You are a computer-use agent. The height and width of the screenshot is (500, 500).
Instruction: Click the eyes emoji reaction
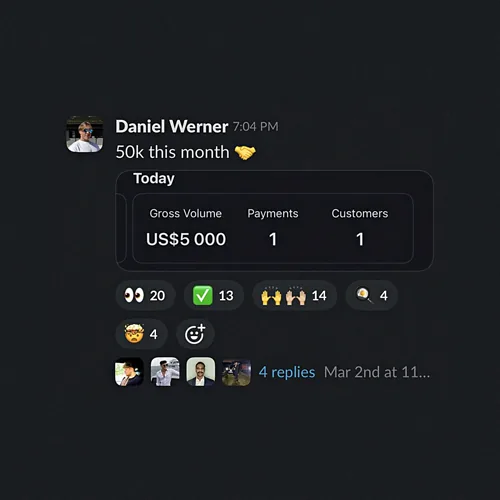point(145,295)
